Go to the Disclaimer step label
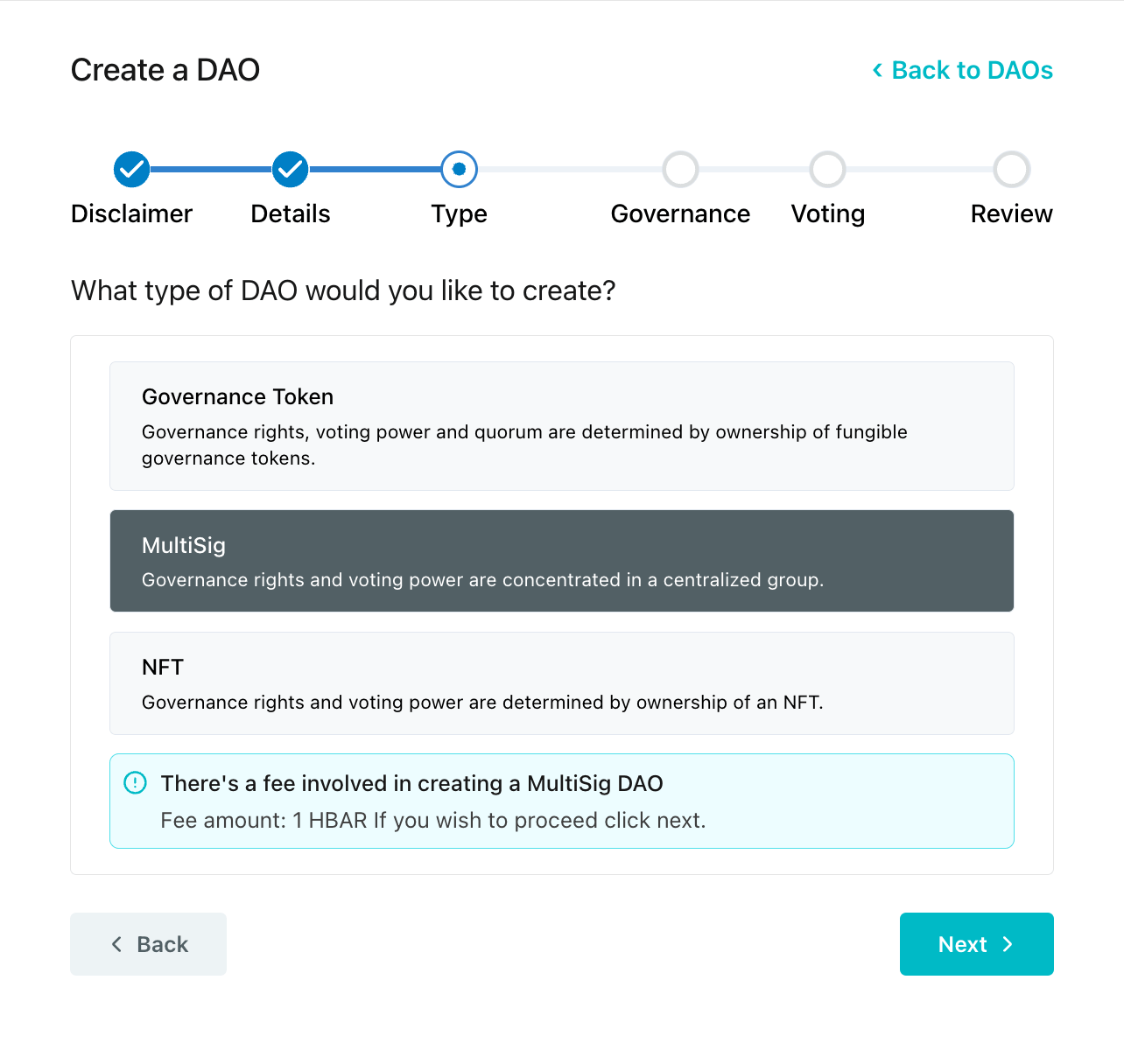1124x1064 pixels. click(131, 213)
